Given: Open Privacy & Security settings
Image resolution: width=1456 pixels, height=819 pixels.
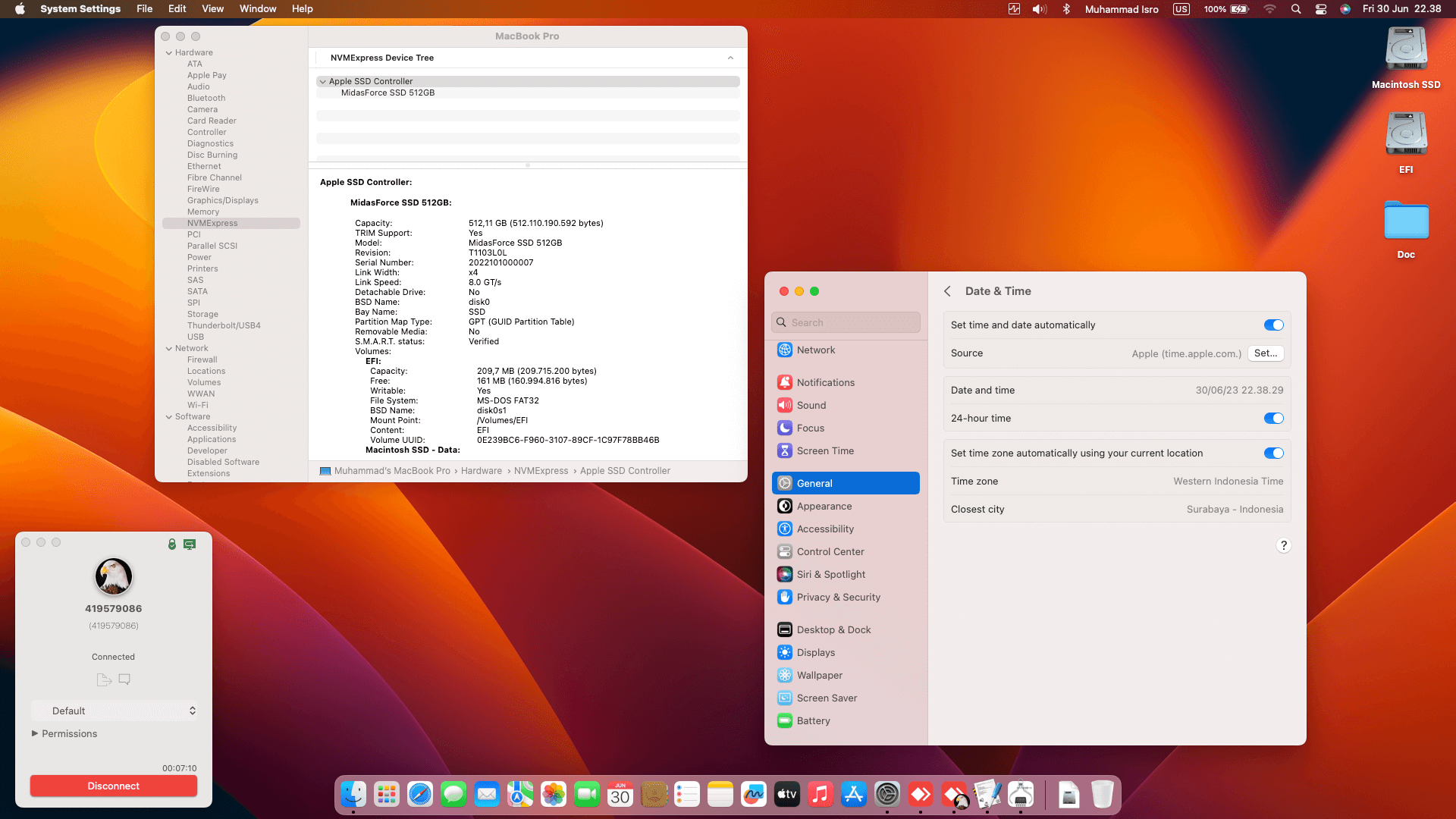Looking at the screenshot, I should pos(846,598).
